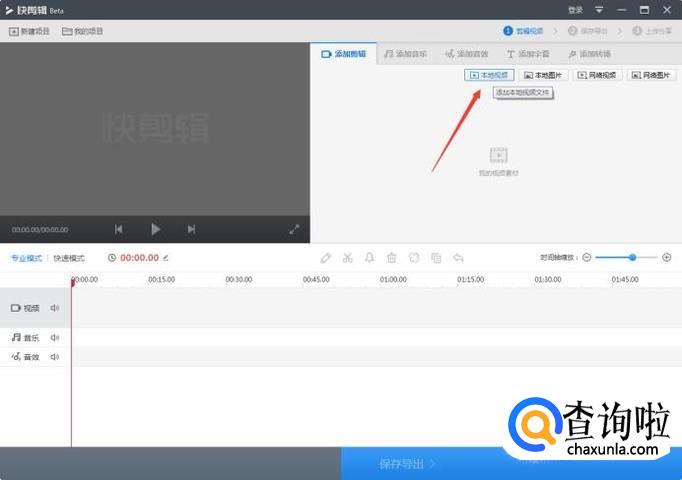Mute the music track
Viewport: 682px width, 480px height.
[x=55, y=338]
